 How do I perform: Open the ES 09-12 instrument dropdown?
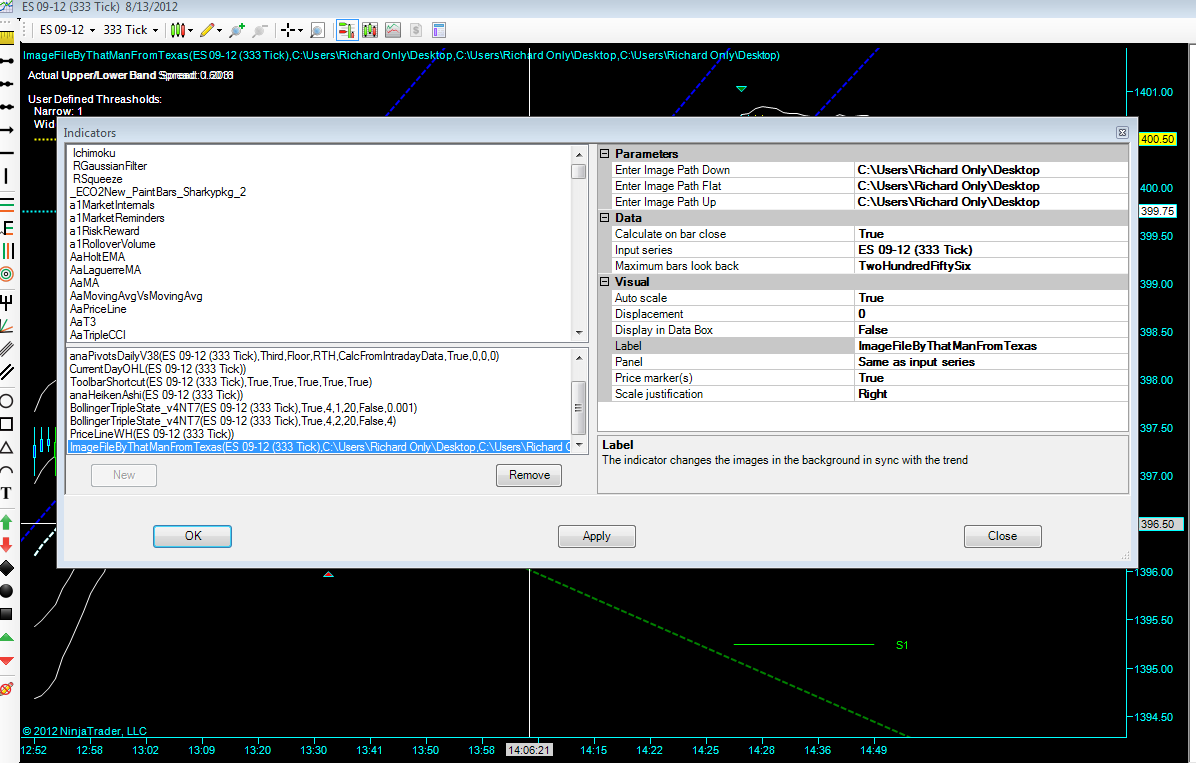(67, 31)
